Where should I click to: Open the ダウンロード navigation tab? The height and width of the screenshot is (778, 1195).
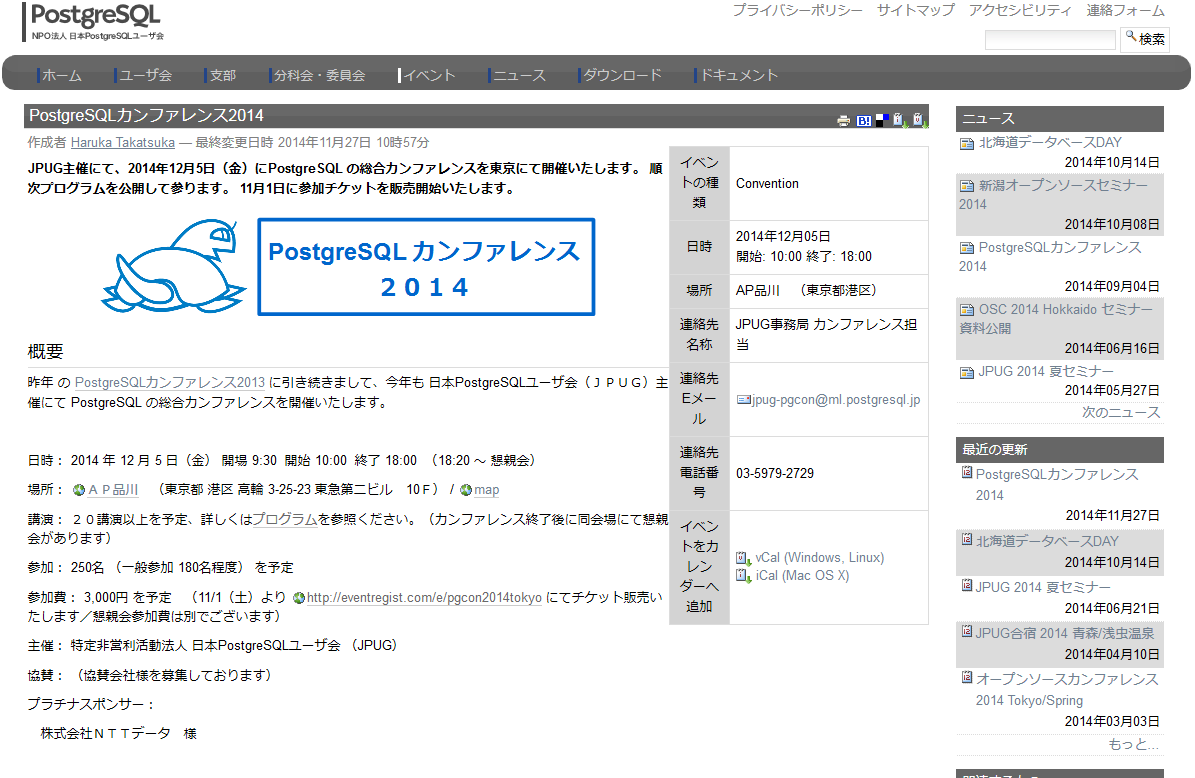click(620, 75)
